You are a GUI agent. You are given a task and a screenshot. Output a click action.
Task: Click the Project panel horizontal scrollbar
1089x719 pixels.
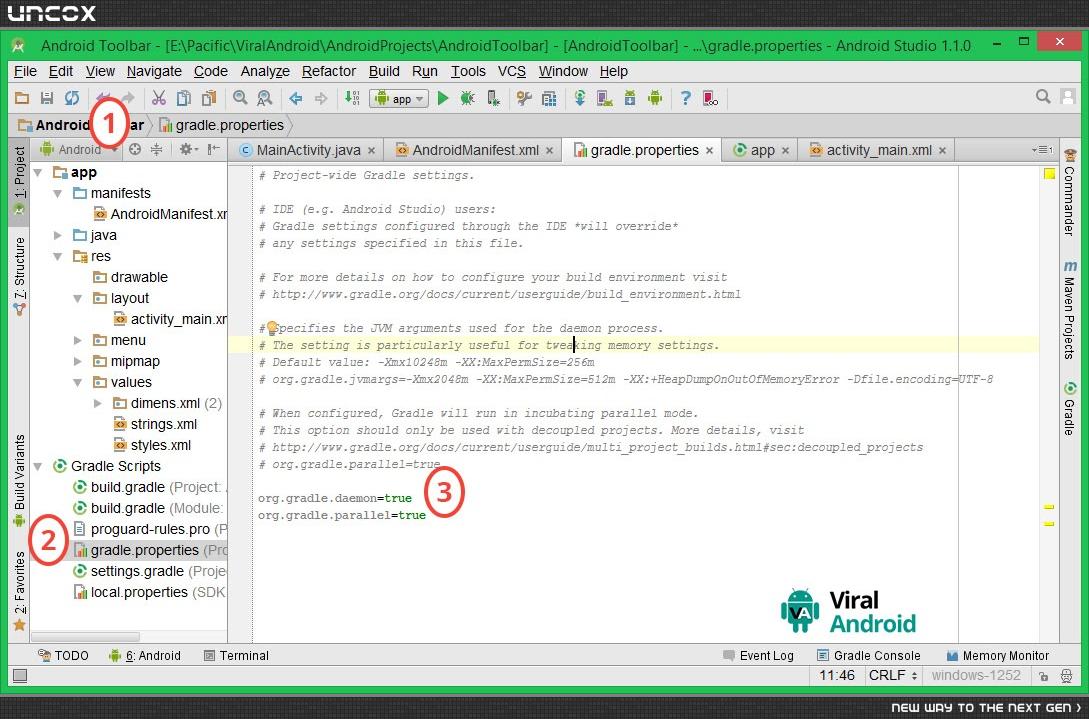pyautogui.click(x=85, y=636)
